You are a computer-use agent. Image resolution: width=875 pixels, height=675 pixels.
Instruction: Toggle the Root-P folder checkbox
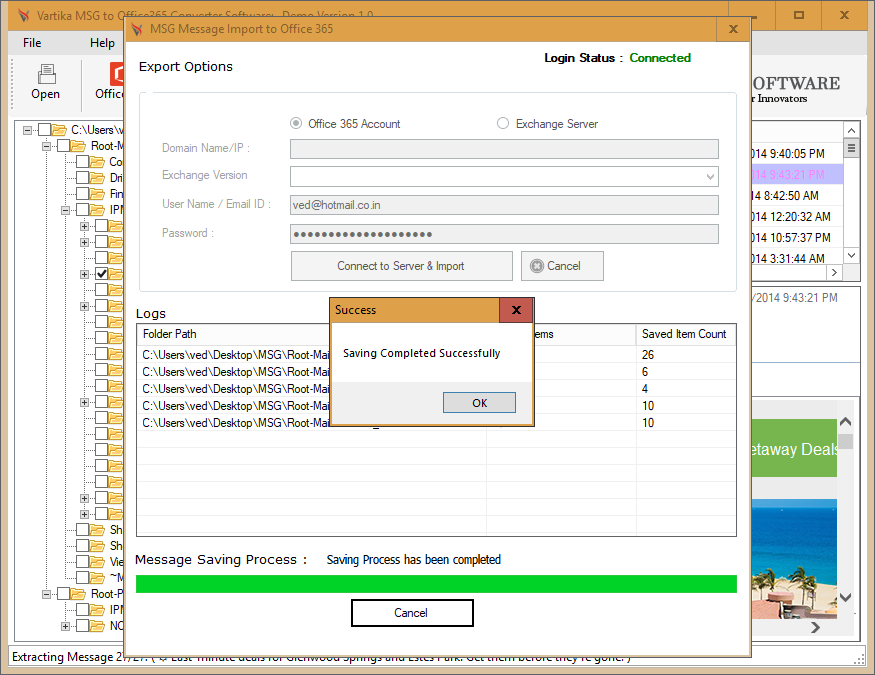[x=64, y=594]
